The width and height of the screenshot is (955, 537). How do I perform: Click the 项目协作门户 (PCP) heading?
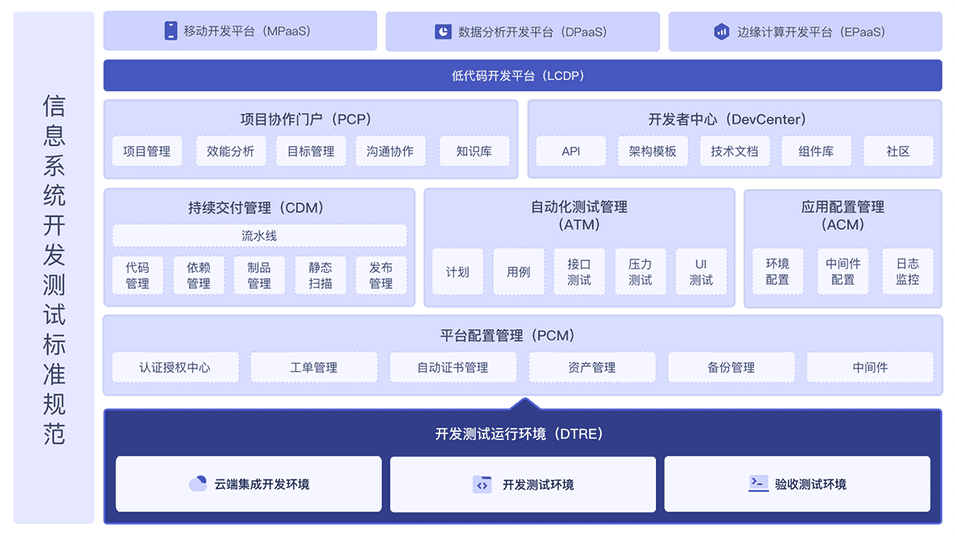pyautogui.click(x=306, y=119)
